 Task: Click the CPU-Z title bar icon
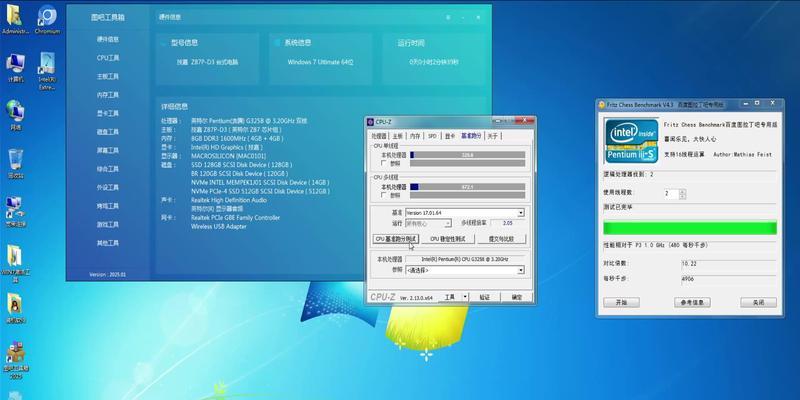tap(370, 121)
